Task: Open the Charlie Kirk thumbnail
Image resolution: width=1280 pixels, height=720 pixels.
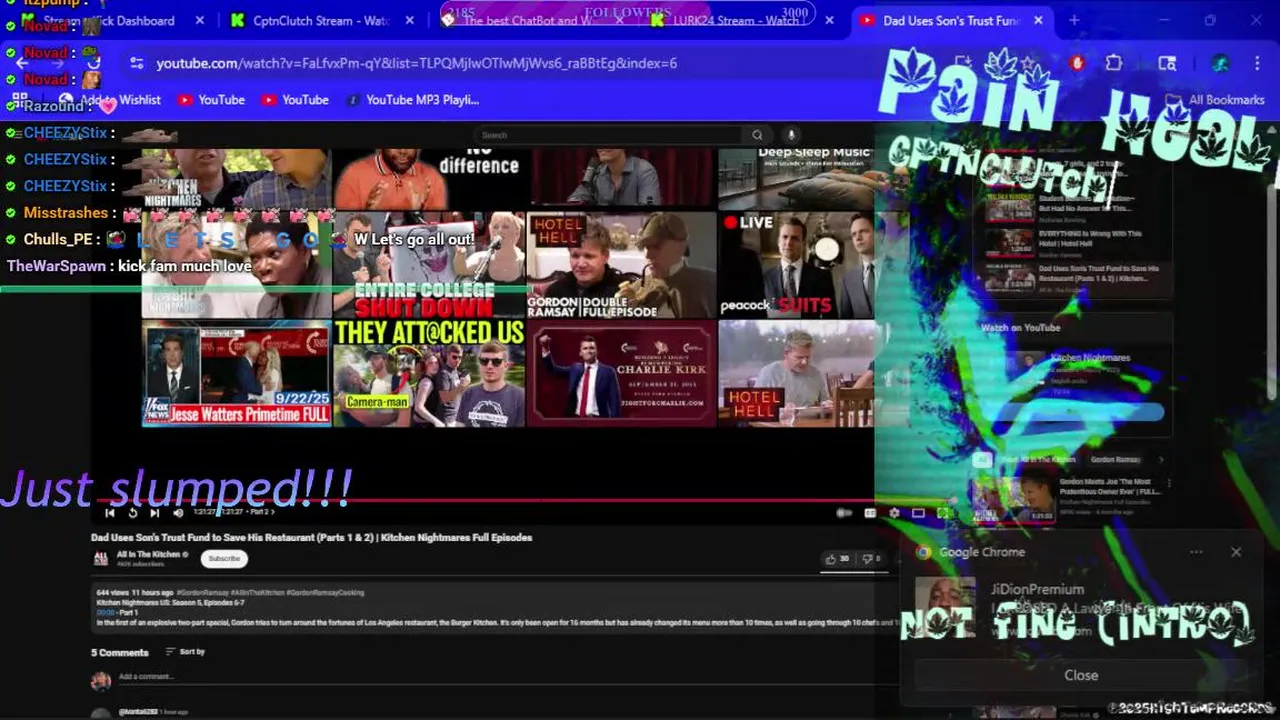Action: click(x=621, y=373)
